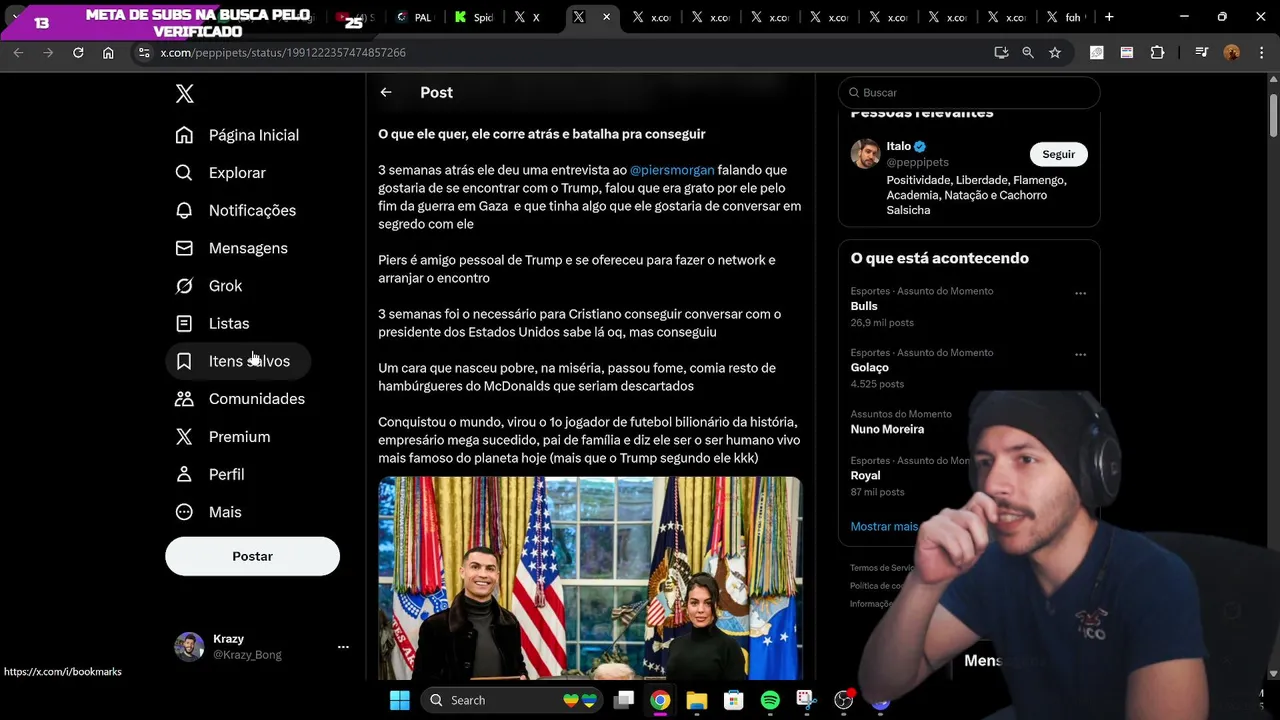Click the Chrome back navigation arrow
1280x720 pixels.
pos(18,53)
